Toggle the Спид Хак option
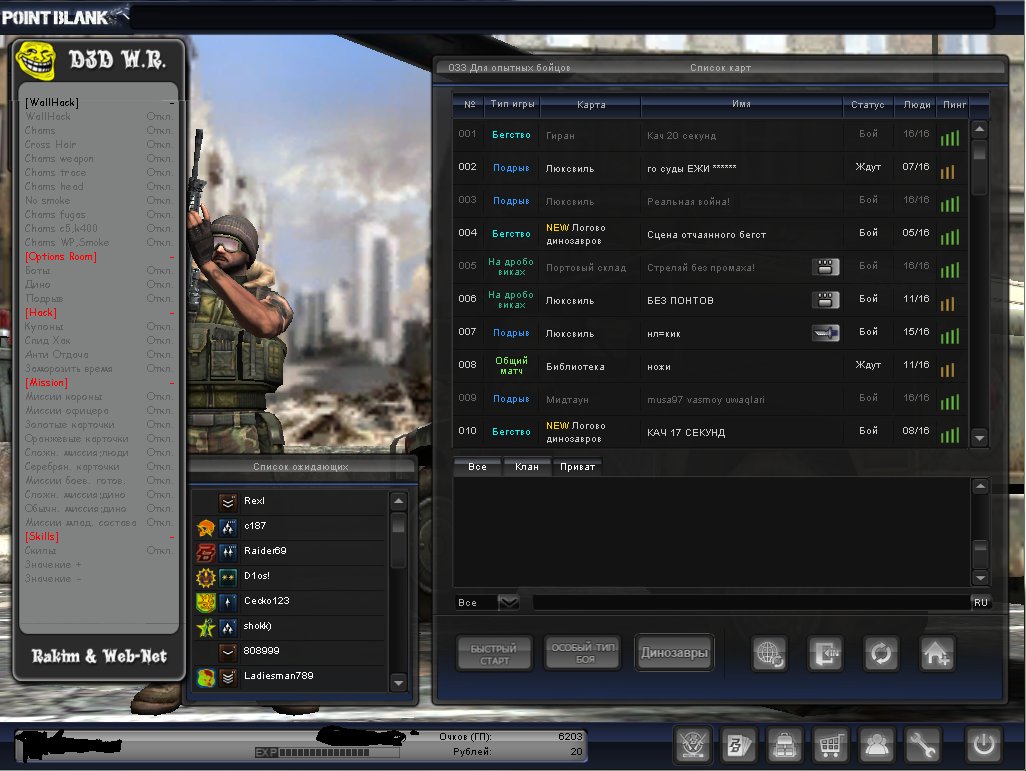1026x771 pixels. pyautogui.click(x=99, y=340)
